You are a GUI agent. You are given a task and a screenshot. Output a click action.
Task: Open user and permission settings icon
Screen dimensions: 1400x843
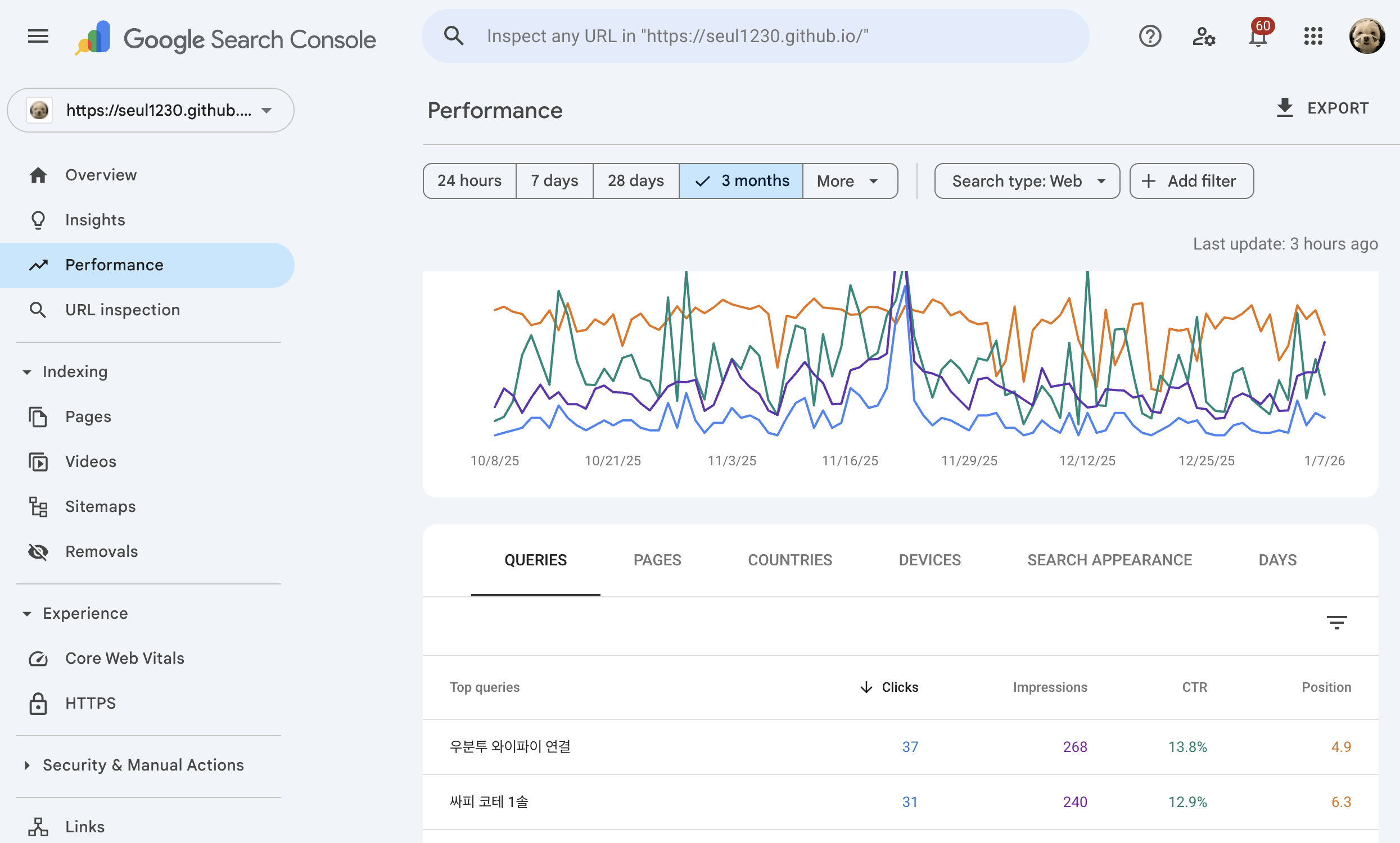click(x=1203, y=37)
